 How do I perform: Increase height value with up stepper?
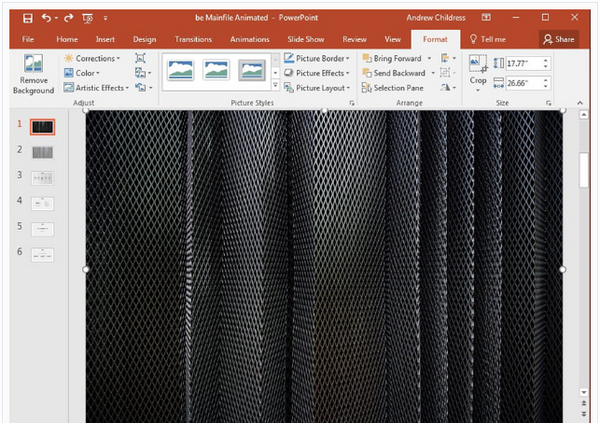546,60
